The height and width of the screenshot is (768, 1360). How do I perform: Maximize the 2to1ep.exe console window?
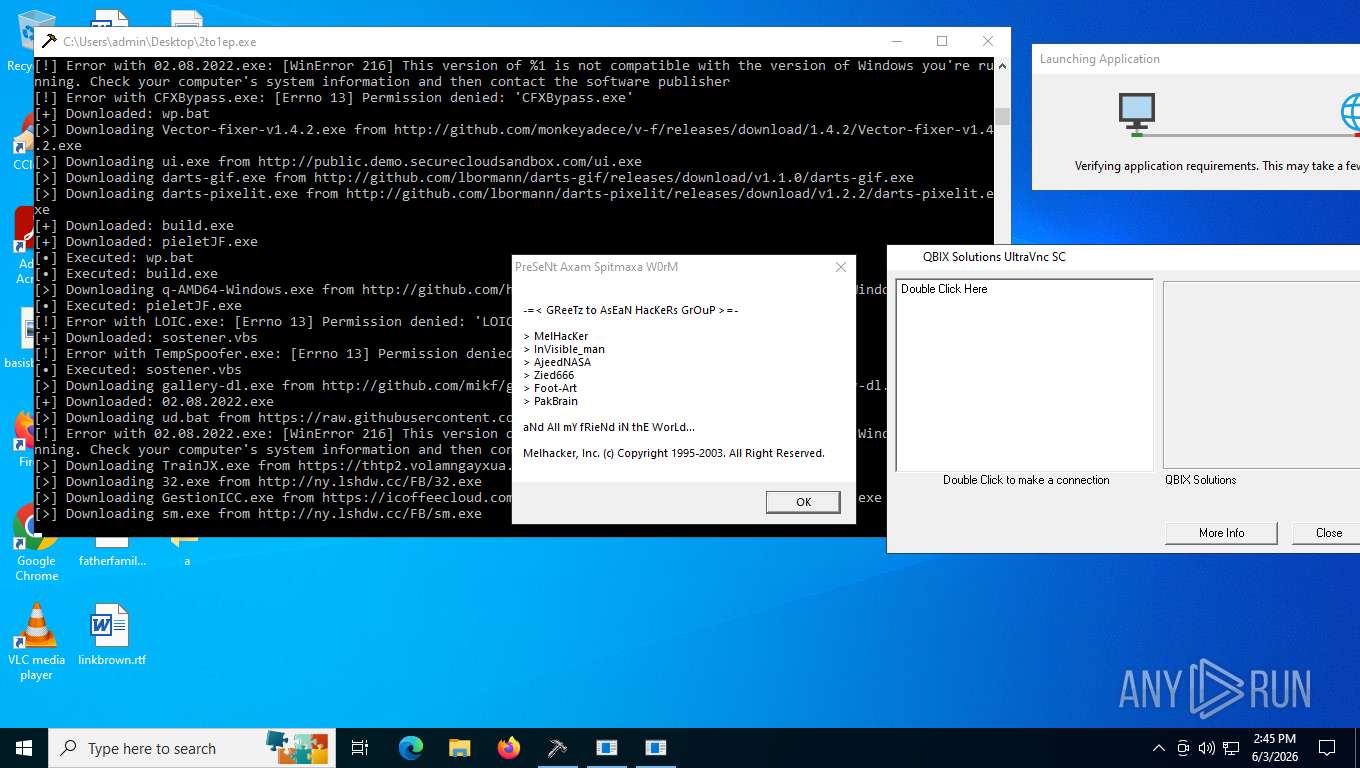pos(941,42)
